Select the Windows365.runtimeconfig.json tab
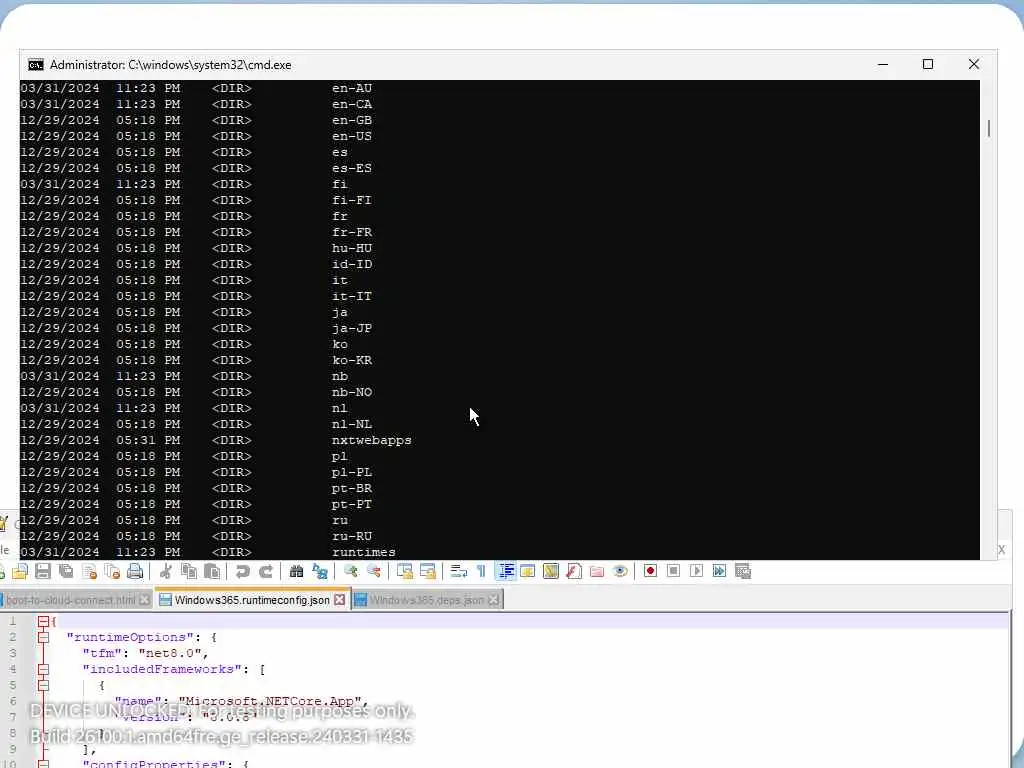Image resolution: width=1024 pixels, height=768 pixels. pyautogui.click(x=251, y=600)
